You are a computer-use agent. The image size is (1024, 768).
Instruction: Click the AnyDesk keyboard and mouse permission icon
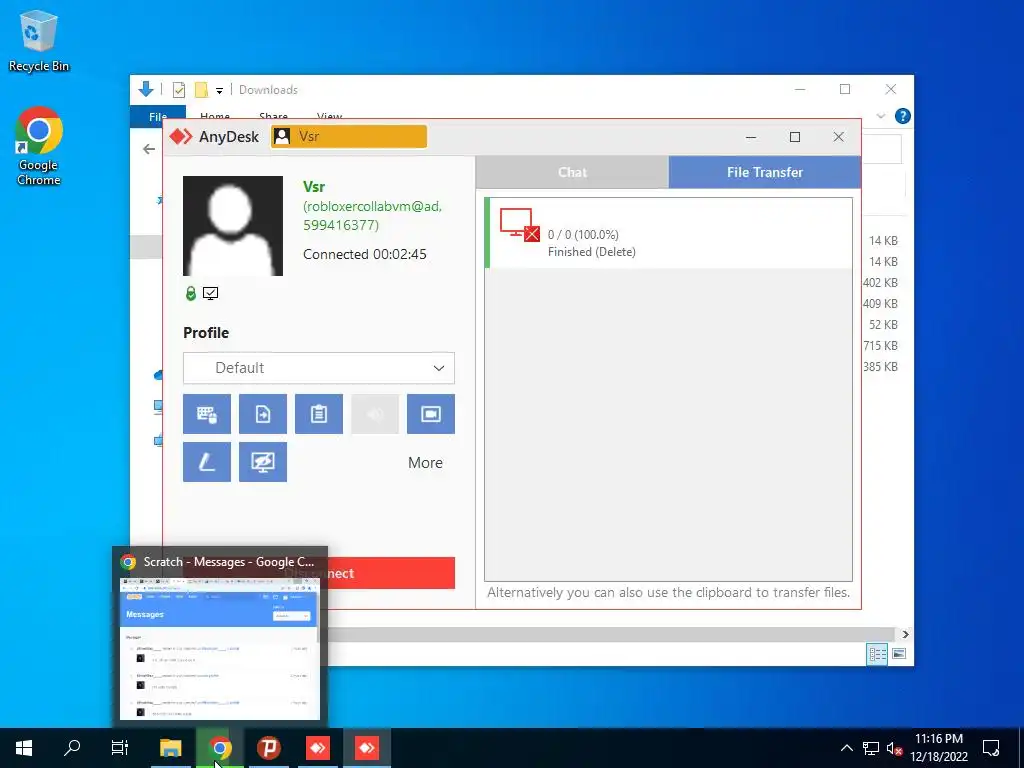coord(206,414)
